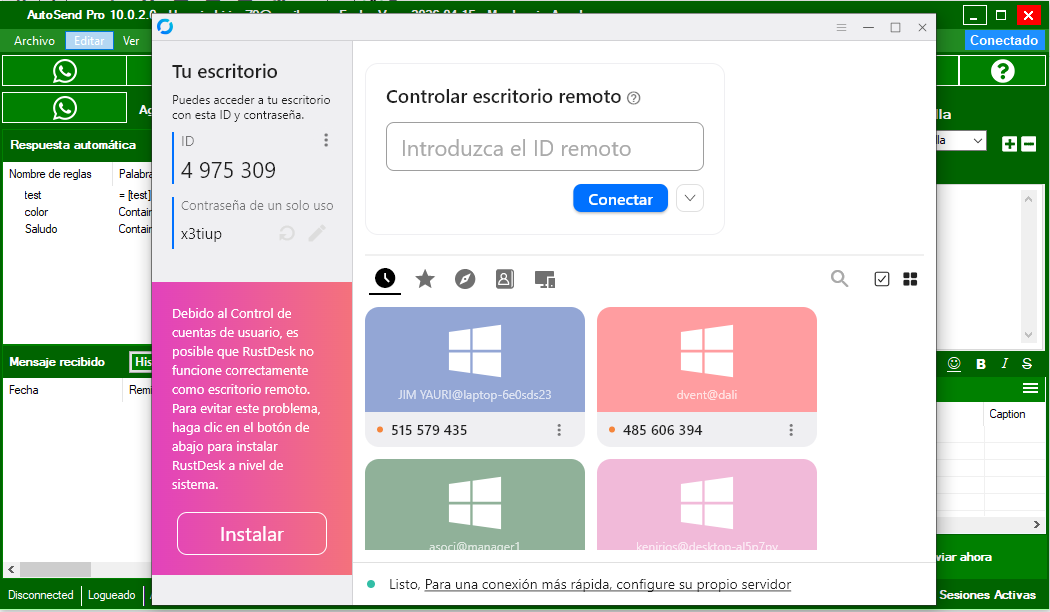Open the Favorites star tab
This screenshot has width=1050, height=612.
(x=425, y=279)
